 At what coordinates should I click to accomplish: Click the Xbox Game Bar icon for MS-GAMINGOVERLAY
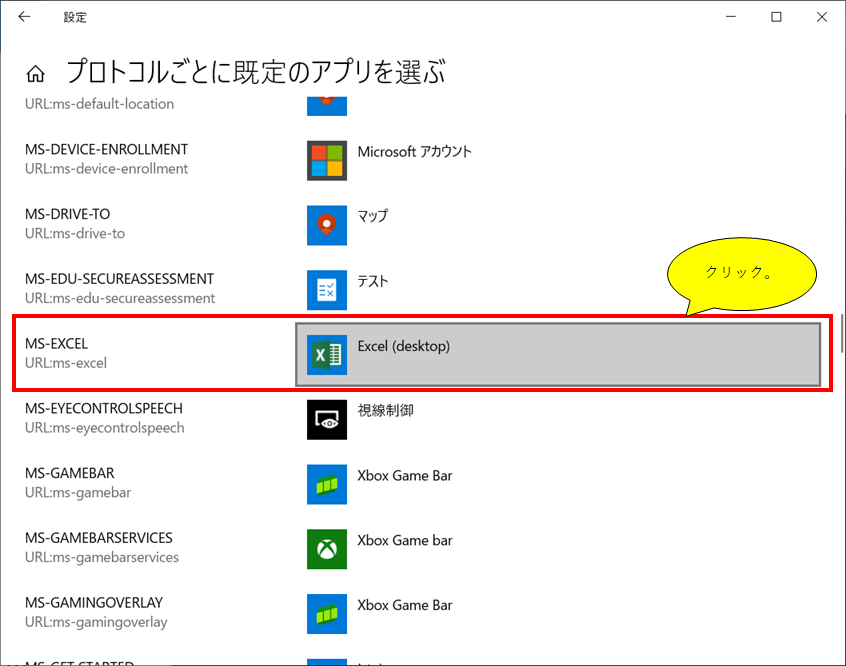coord(326,614)
